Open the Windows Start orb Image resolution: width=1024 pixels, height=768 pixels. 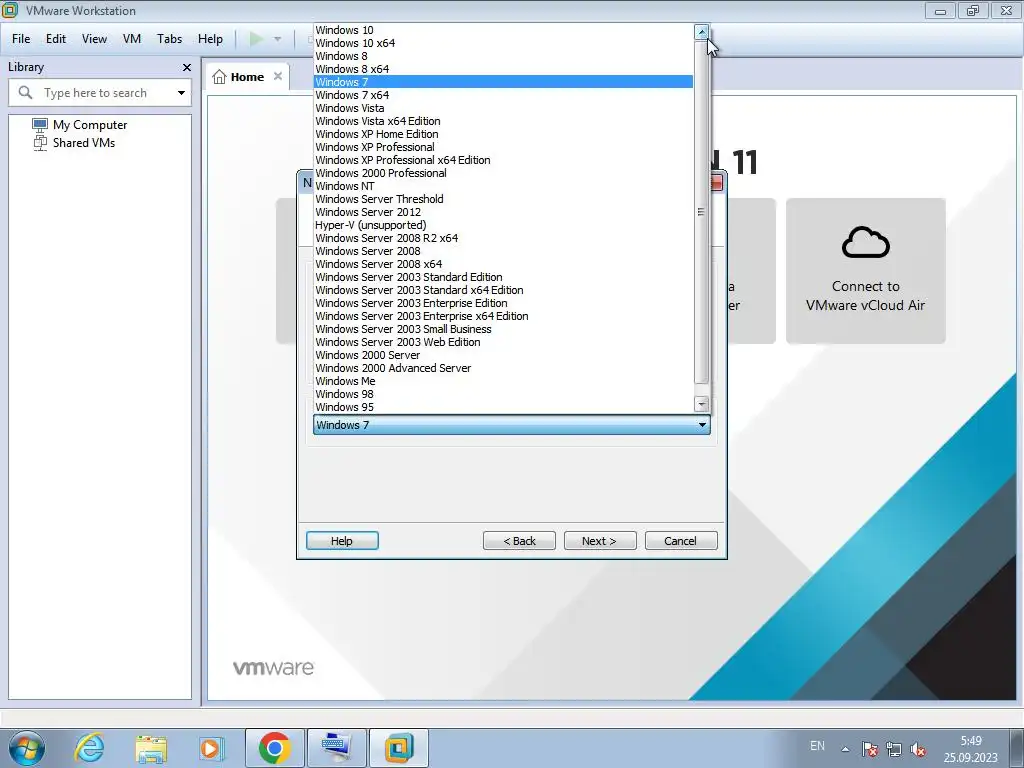click(x=26, y=748)
